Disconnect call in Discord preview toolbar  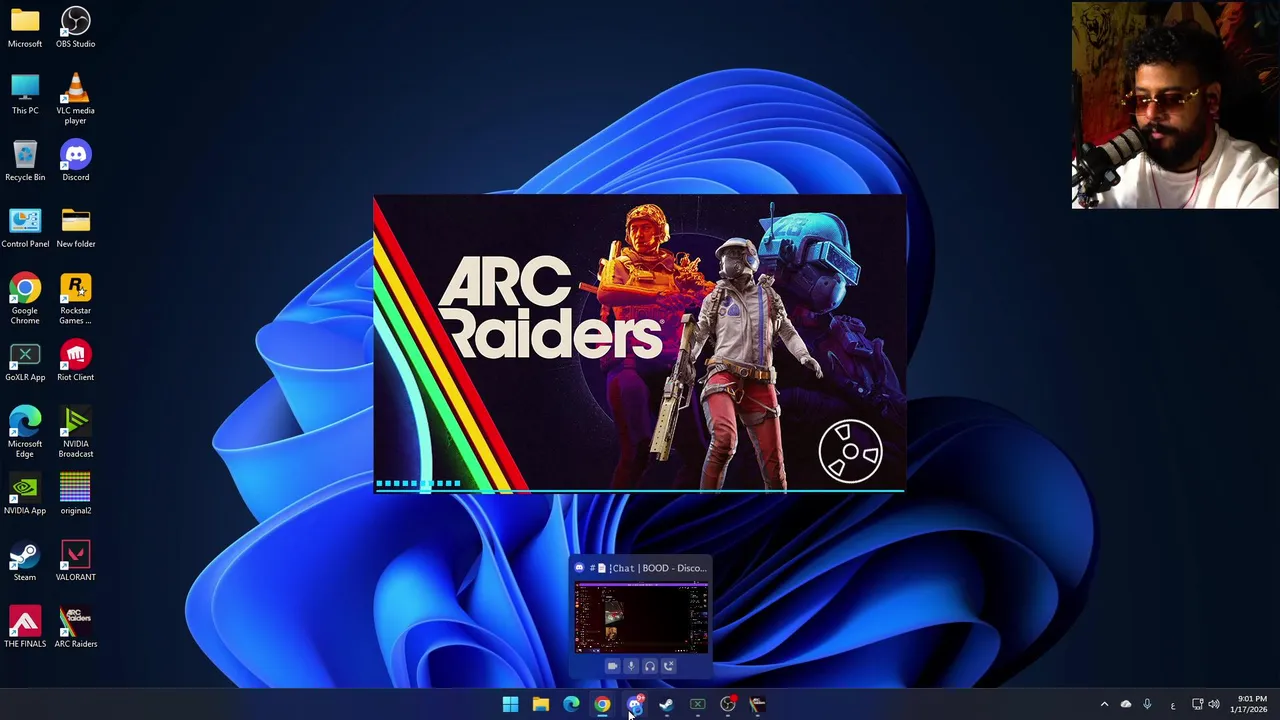point(669,666)
